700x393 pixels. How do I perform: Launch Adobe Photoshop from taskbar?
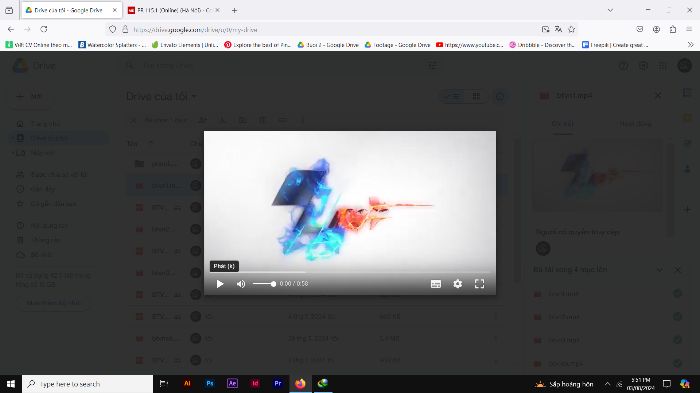tap(210, 384)
